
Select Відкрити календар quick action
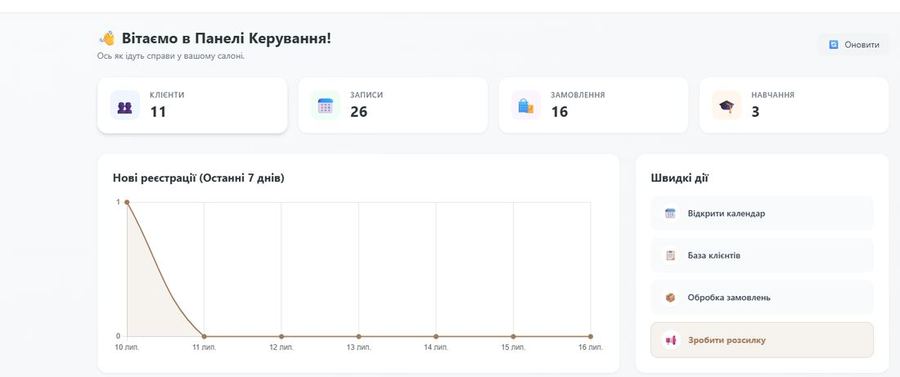click(x=762, y=213)
